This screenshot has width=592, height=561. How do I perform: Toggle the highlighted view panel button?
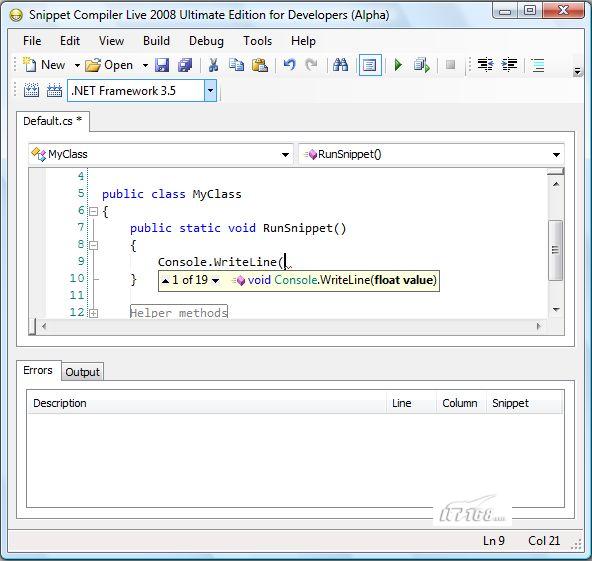point(370,65)
